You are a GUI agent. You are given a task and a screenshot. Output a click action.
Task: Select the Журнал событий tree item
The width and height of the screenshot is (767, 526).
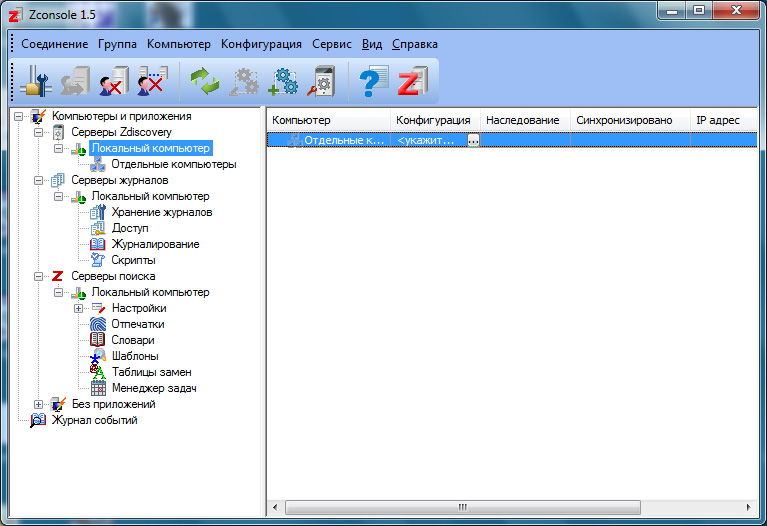[94, 420]
